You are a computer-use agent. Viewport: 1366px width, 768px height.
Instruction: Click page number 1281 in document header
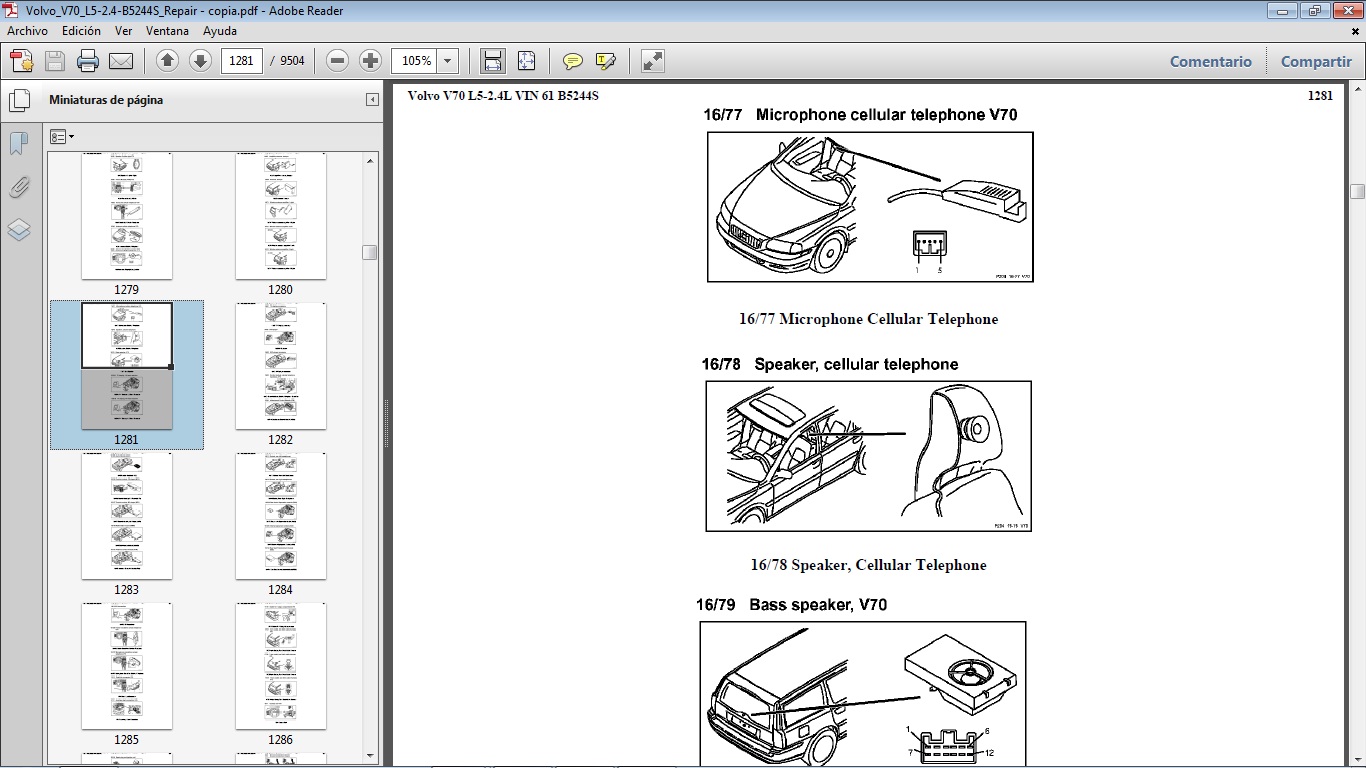[1320, 96]
